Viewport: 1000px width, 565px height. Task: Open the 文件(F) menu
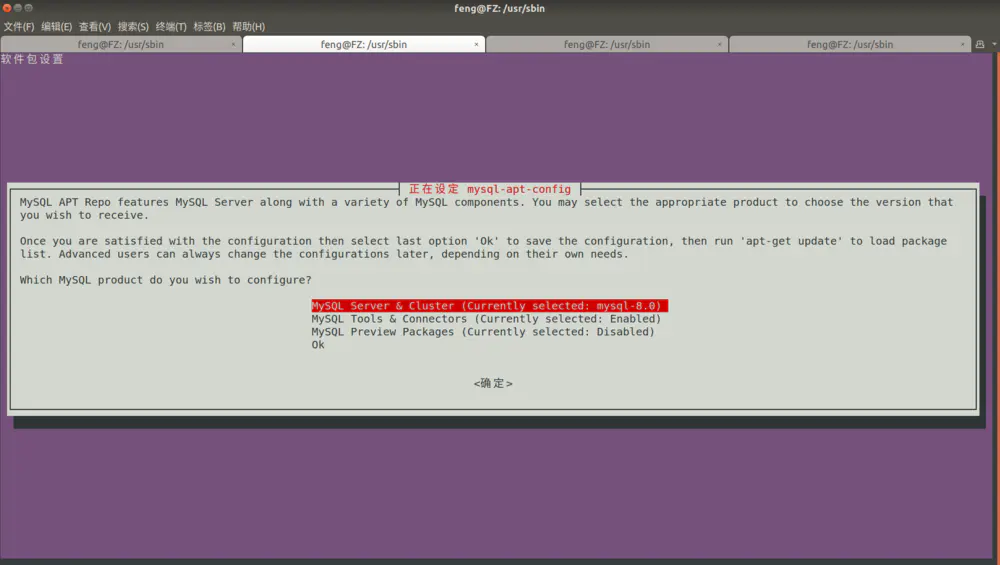(18, 26)
